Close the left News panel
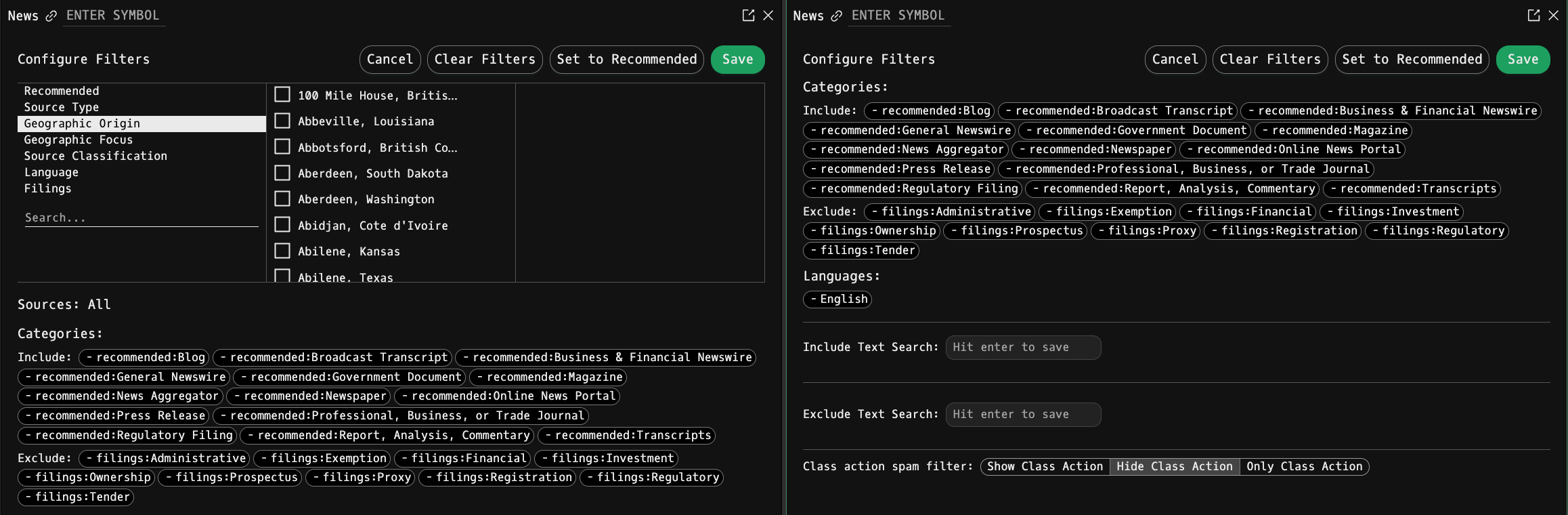This screenshot has height=515, width=1568. tap(768, 15)
